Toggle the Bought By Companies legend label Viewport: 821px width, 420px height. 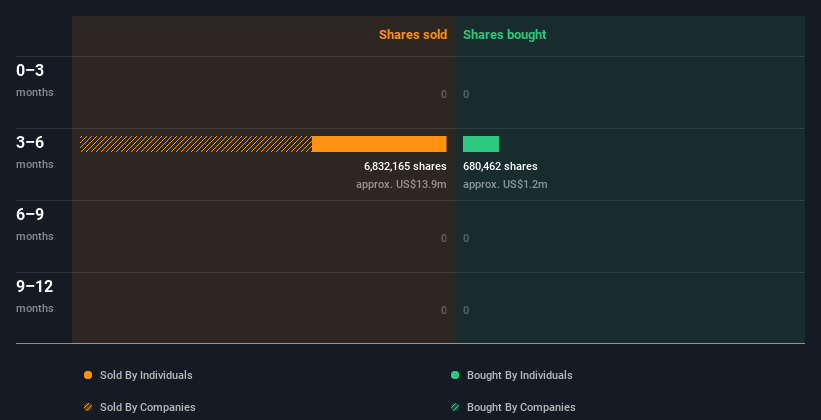click(x=521, y=407)
